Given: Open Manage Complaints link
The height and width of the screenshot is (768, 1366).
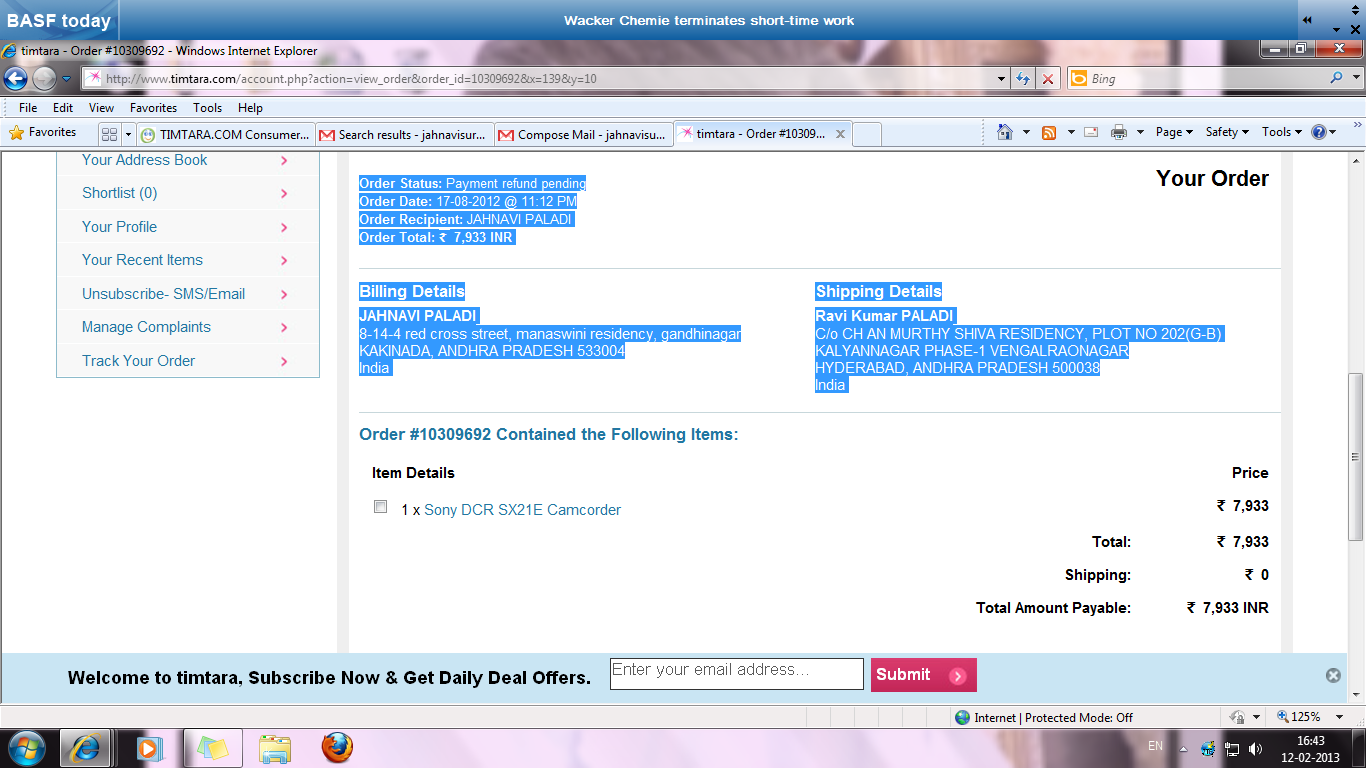Looking at the screenshot, I should pos(147,327).
